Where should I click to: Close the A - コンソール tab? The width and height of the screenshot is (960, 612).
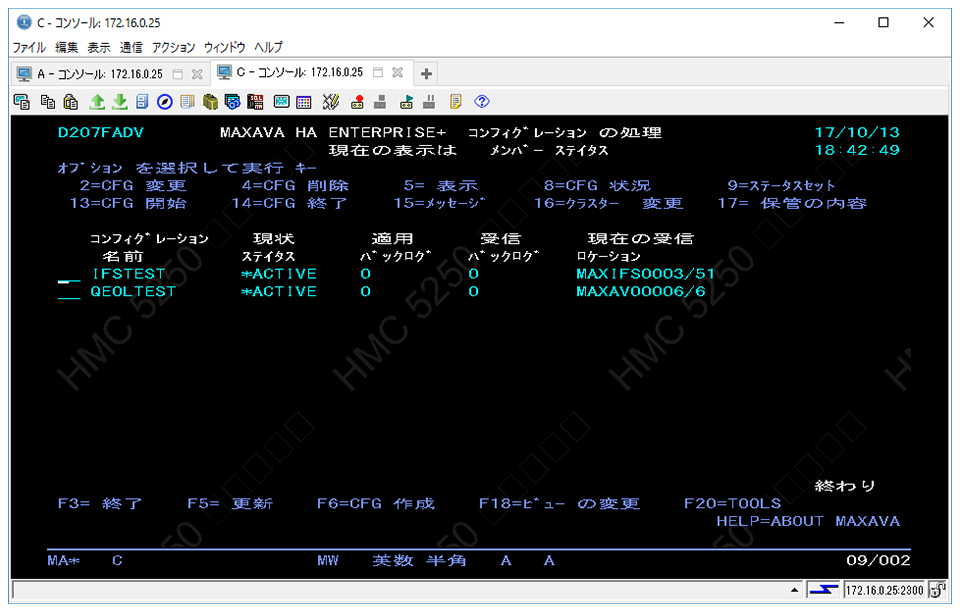[x=197, y=74]
